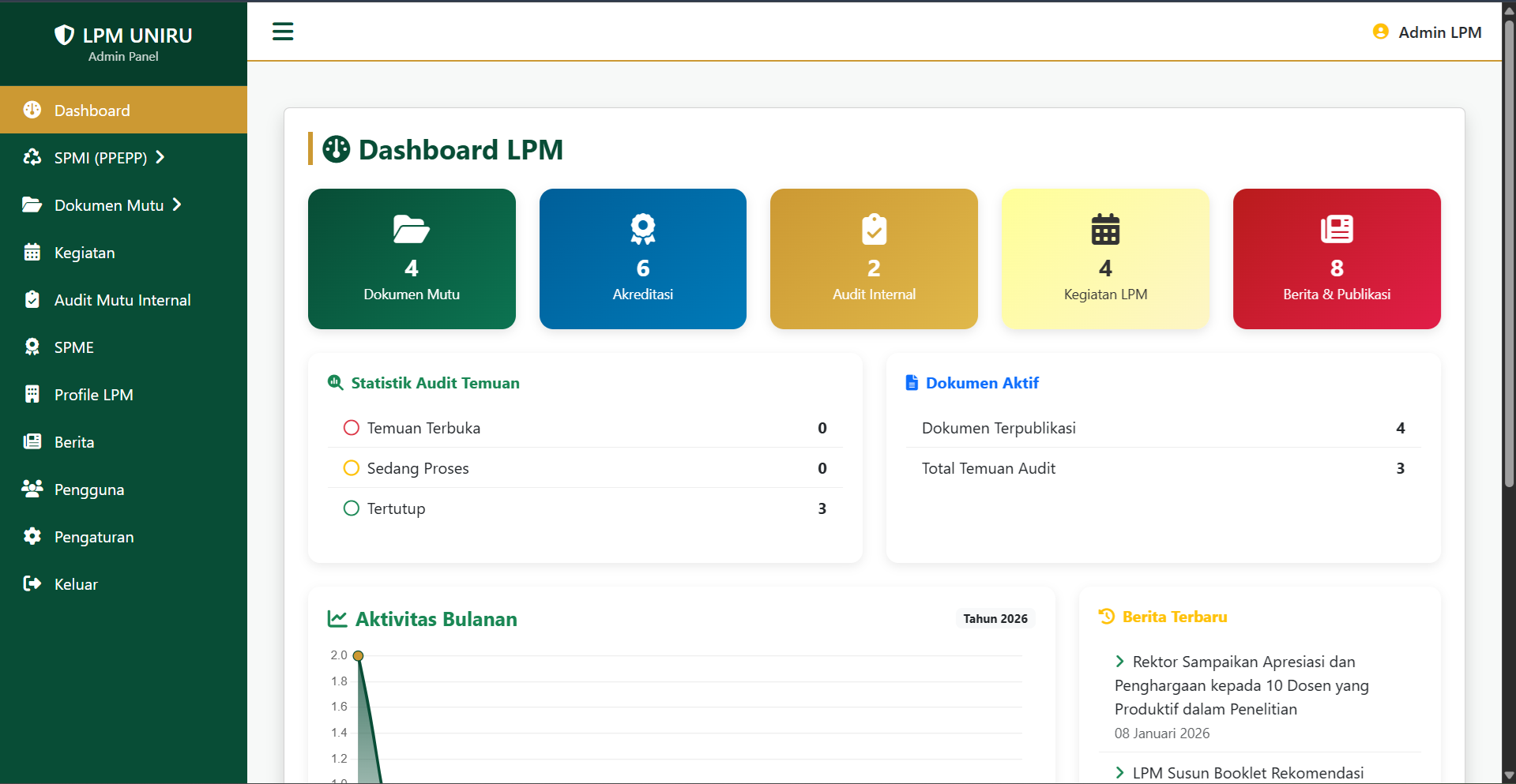
Task: Open the Akreditasi award ribbon card
Action: tap(642, 258)
